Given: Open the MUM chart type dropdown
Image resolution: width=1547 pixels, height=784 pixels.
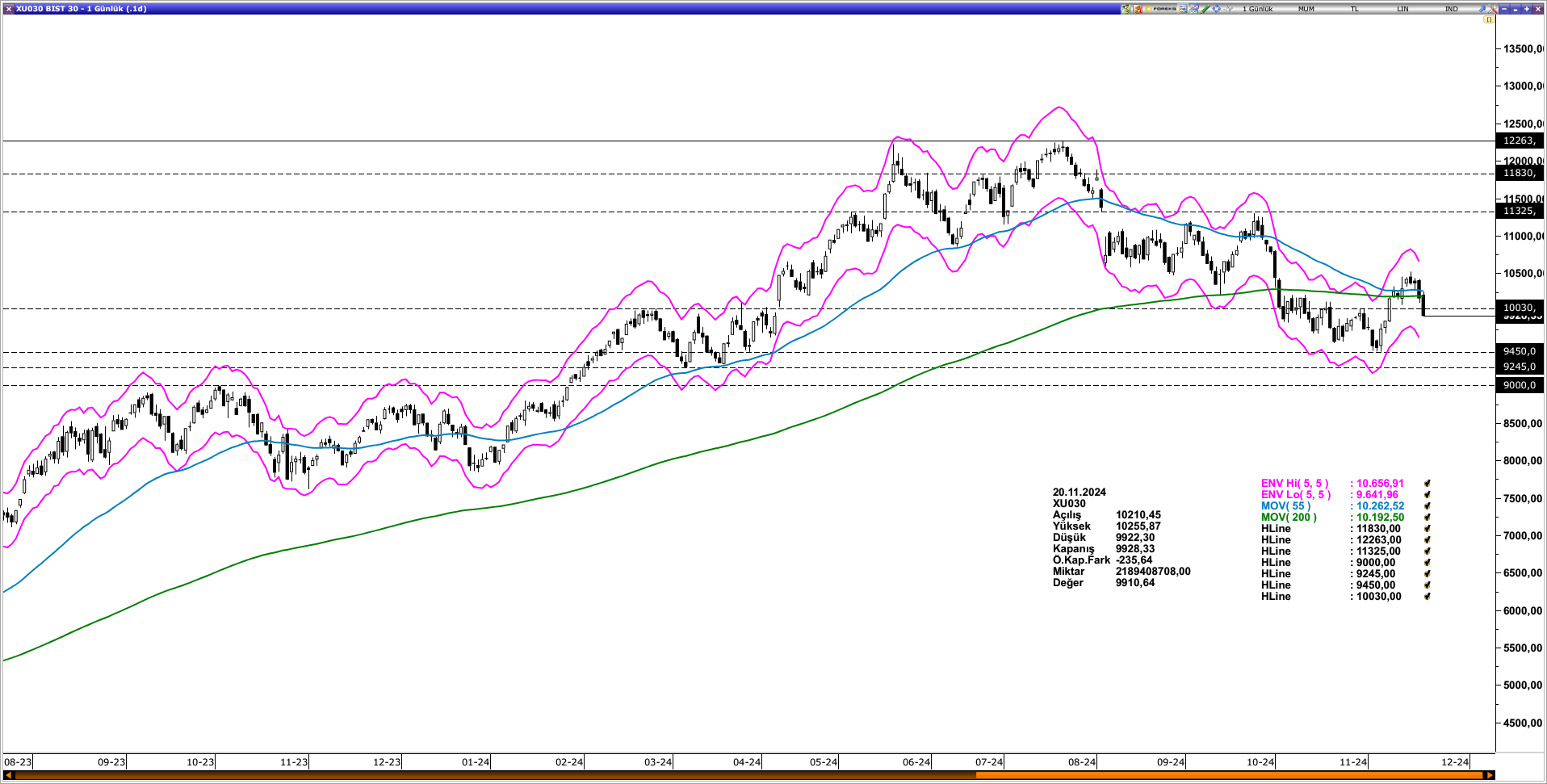Looking at the screenshot, I should pos(1306,9).
